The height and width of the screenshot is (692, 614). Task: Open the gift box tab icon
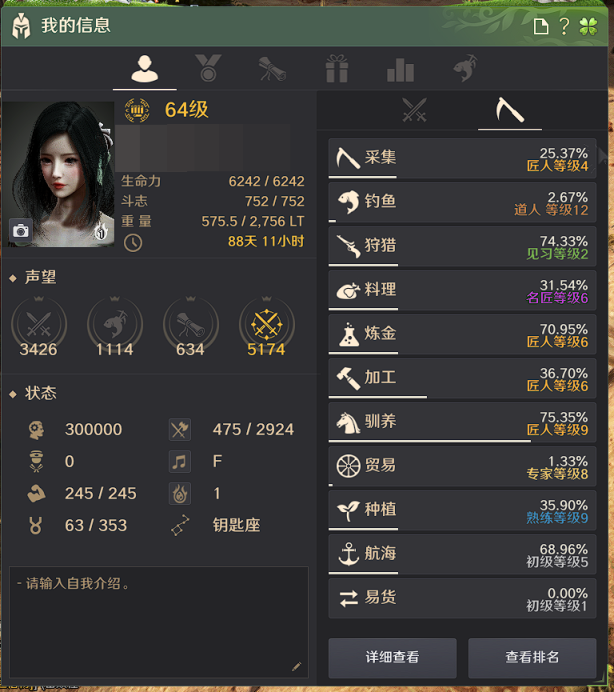pyautogui.click(x=337, y=68)
